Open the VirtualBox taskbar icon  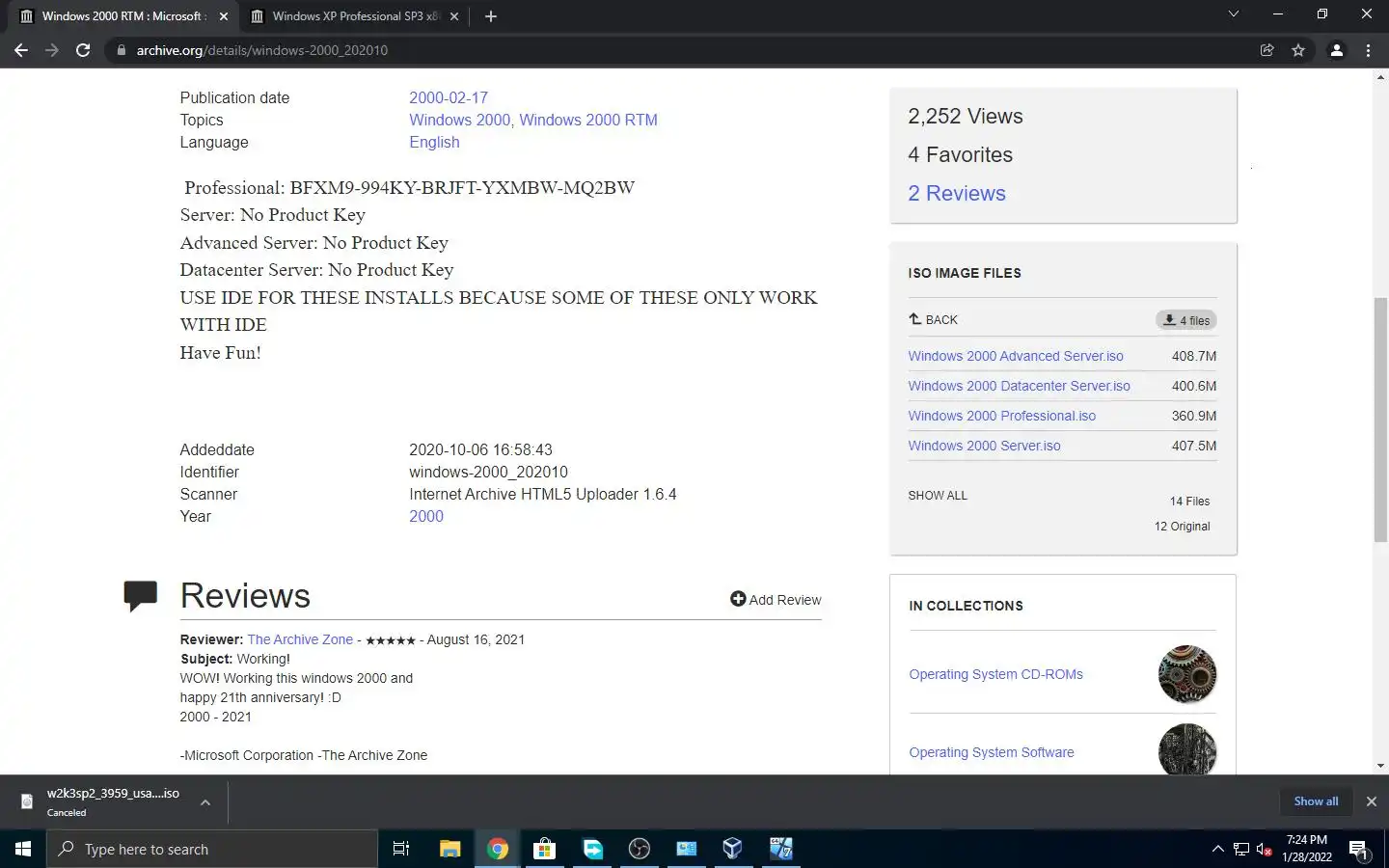[733, 849]
